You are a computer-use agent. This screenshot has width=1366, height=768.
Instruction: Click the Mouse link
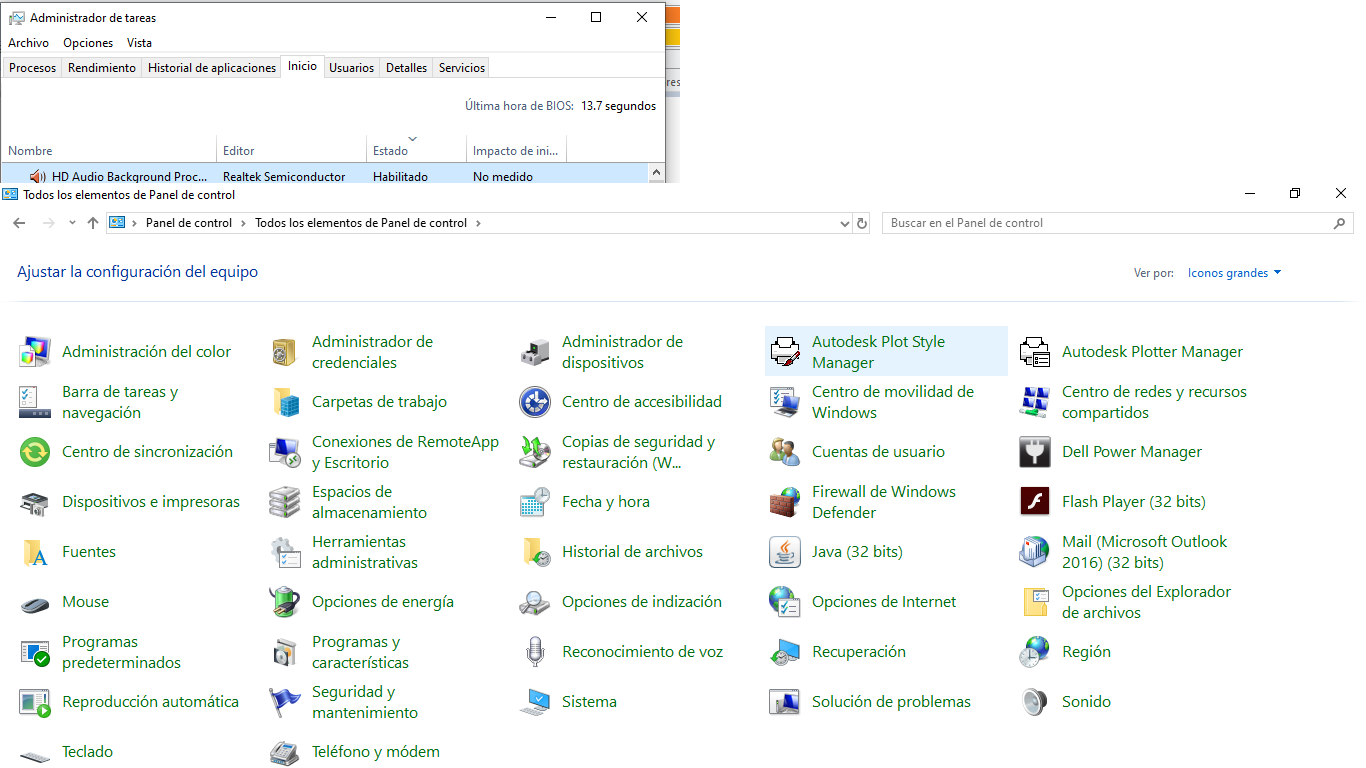[x=85, y=602]
